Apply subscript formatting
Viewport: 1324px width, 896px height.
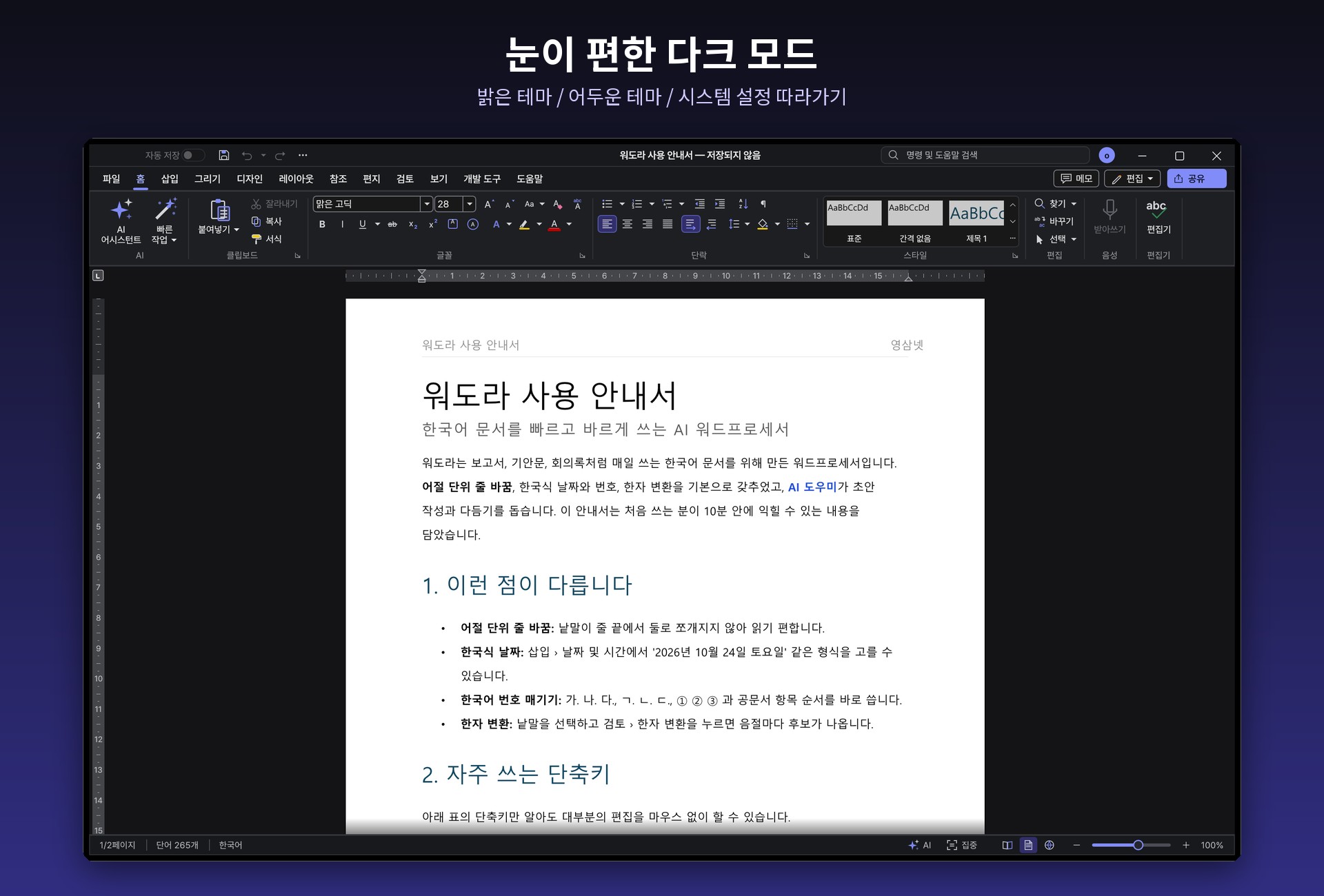point(412,224)
